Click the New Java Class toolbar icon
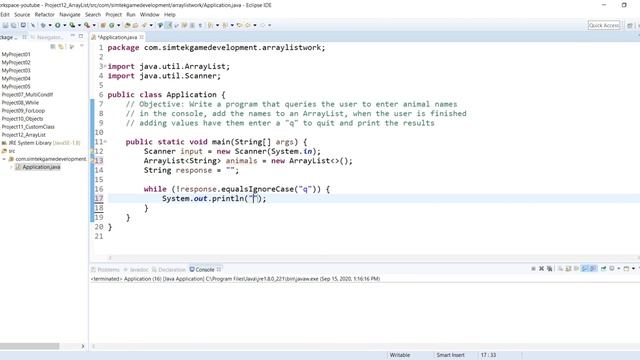The image size is (640, 360). click(x=111, y=25)
